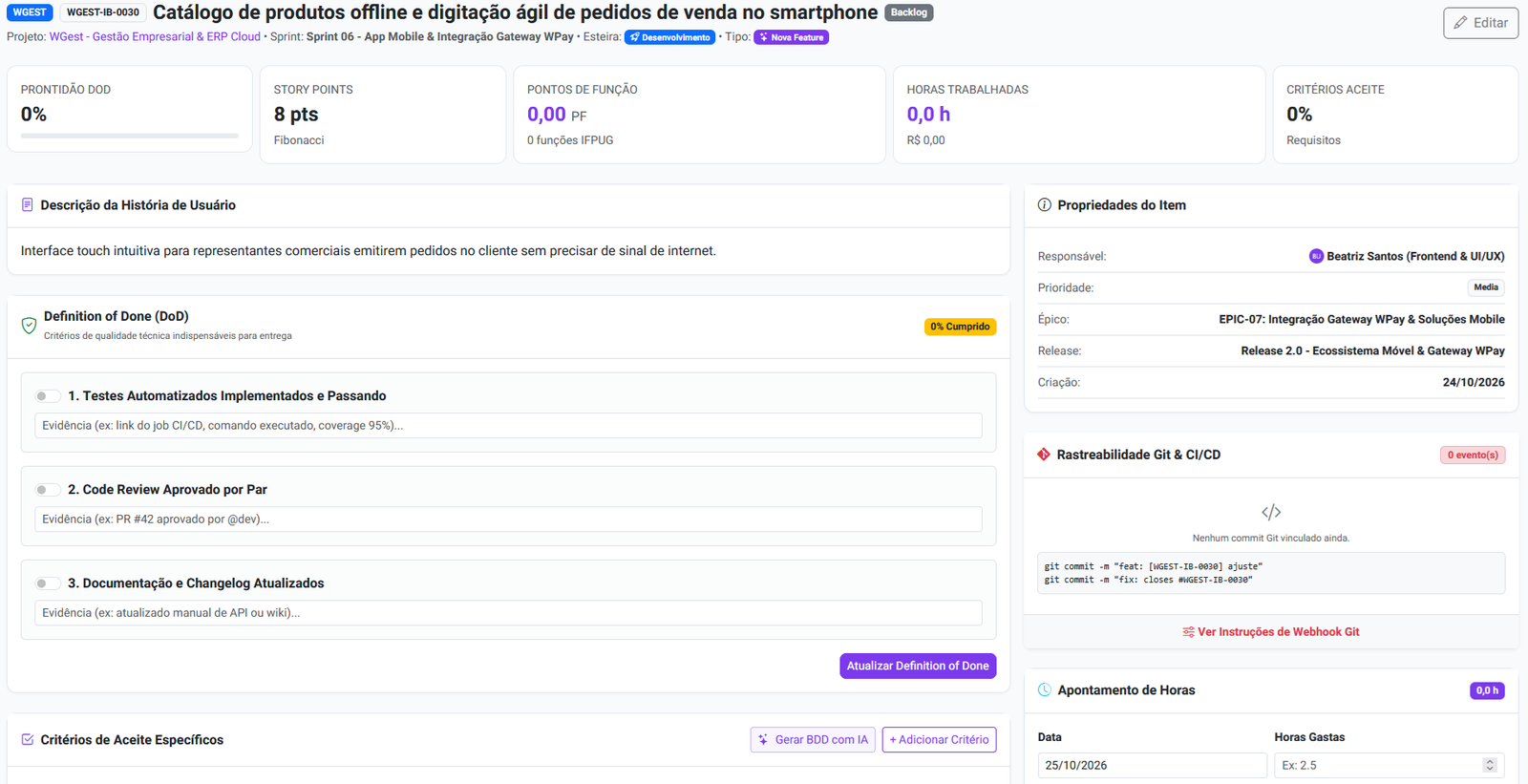Click the Testes Automatizados evidence input field

point(508,426)
